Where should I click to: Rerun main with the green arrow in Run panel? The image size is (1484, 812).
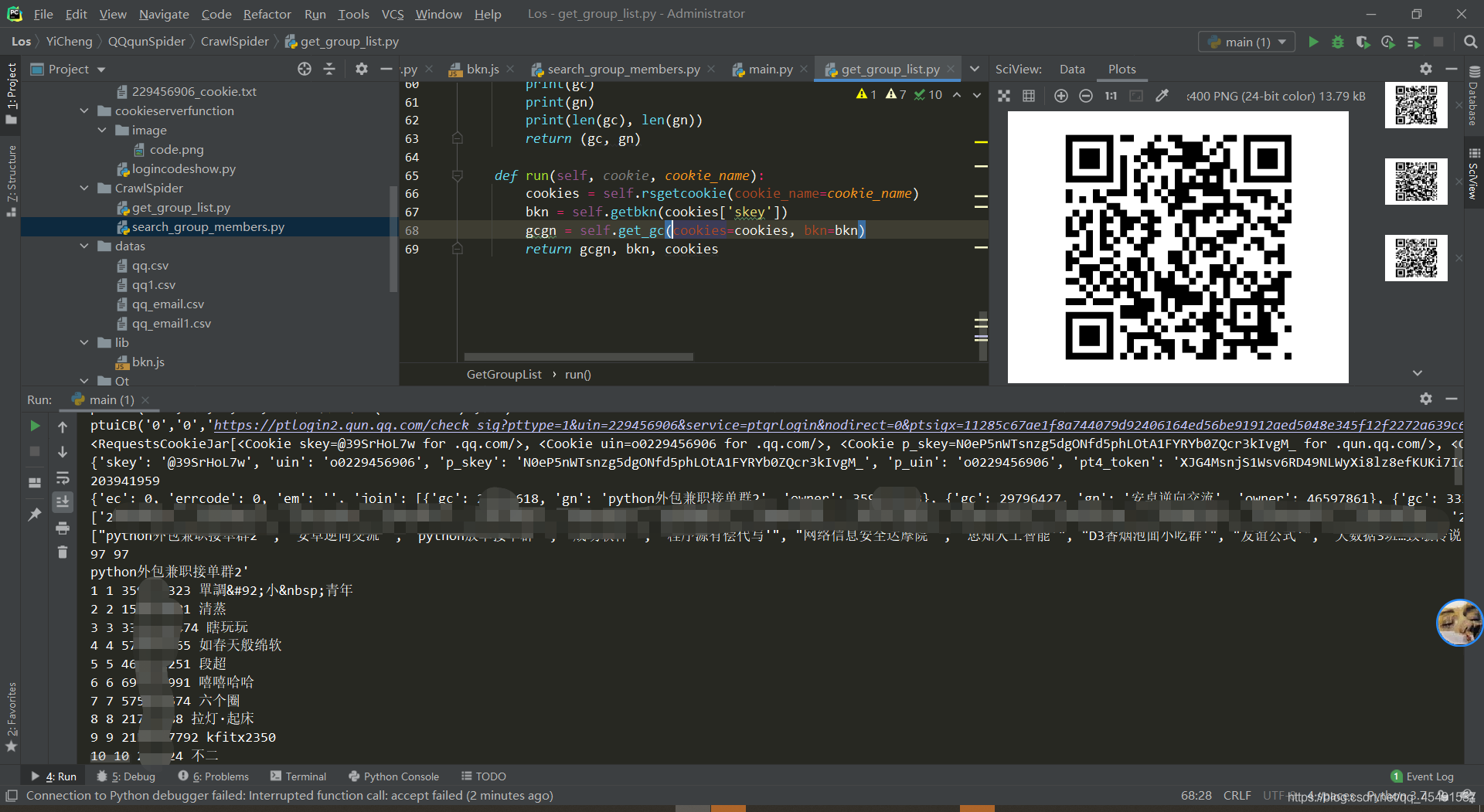(35, 426)
